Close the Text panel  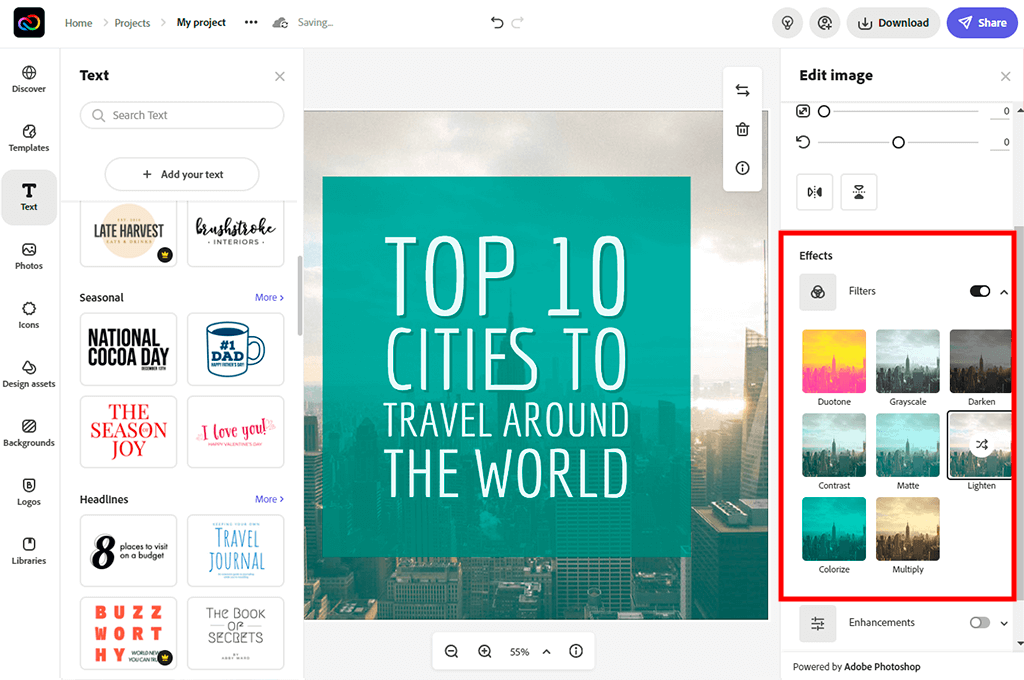click(280, 76)
